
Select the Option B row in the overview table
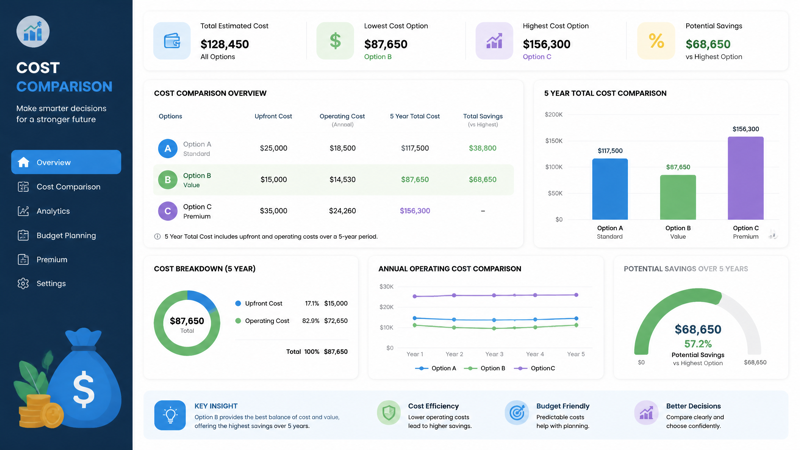point(333,180)
